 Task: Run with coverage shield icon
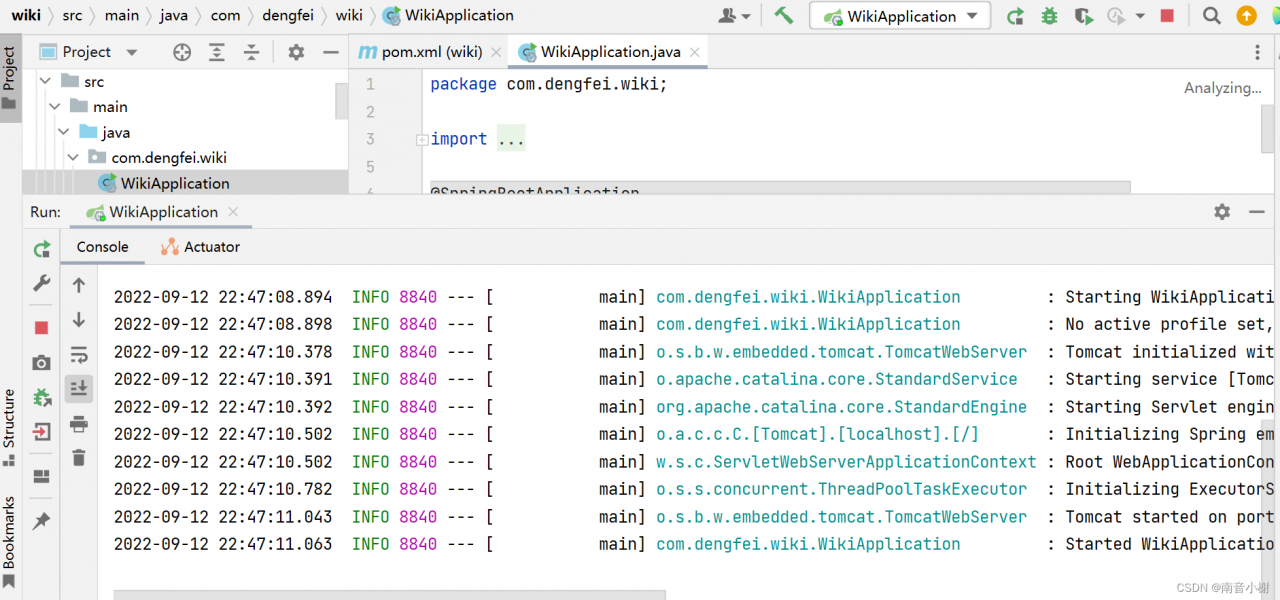click(x=1083, y=16)
